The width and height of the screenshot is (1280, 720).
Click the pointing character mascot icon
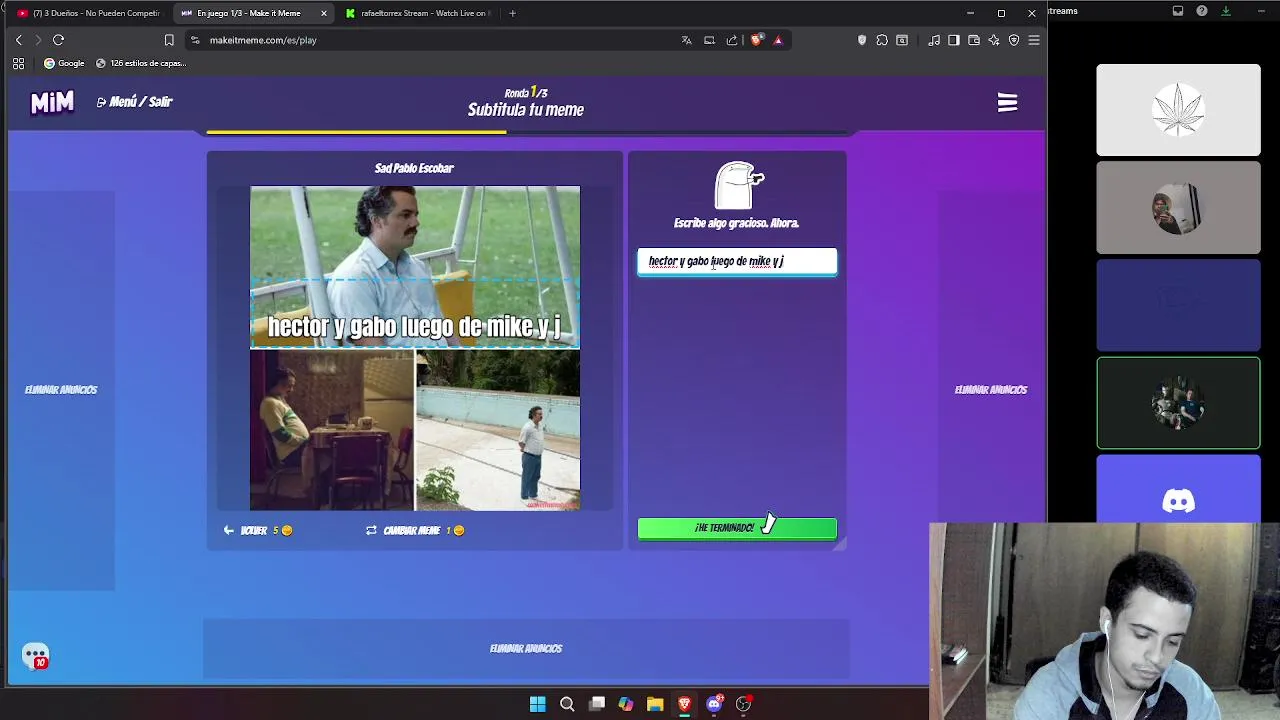738,186
